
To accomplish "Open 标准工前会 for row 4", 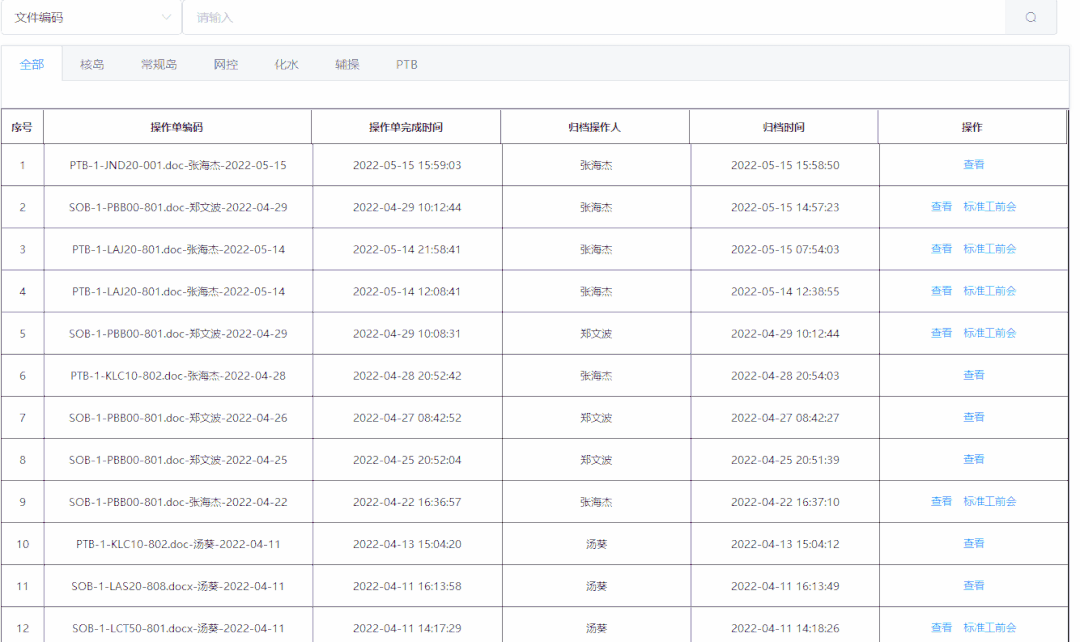I will point(989,291).
